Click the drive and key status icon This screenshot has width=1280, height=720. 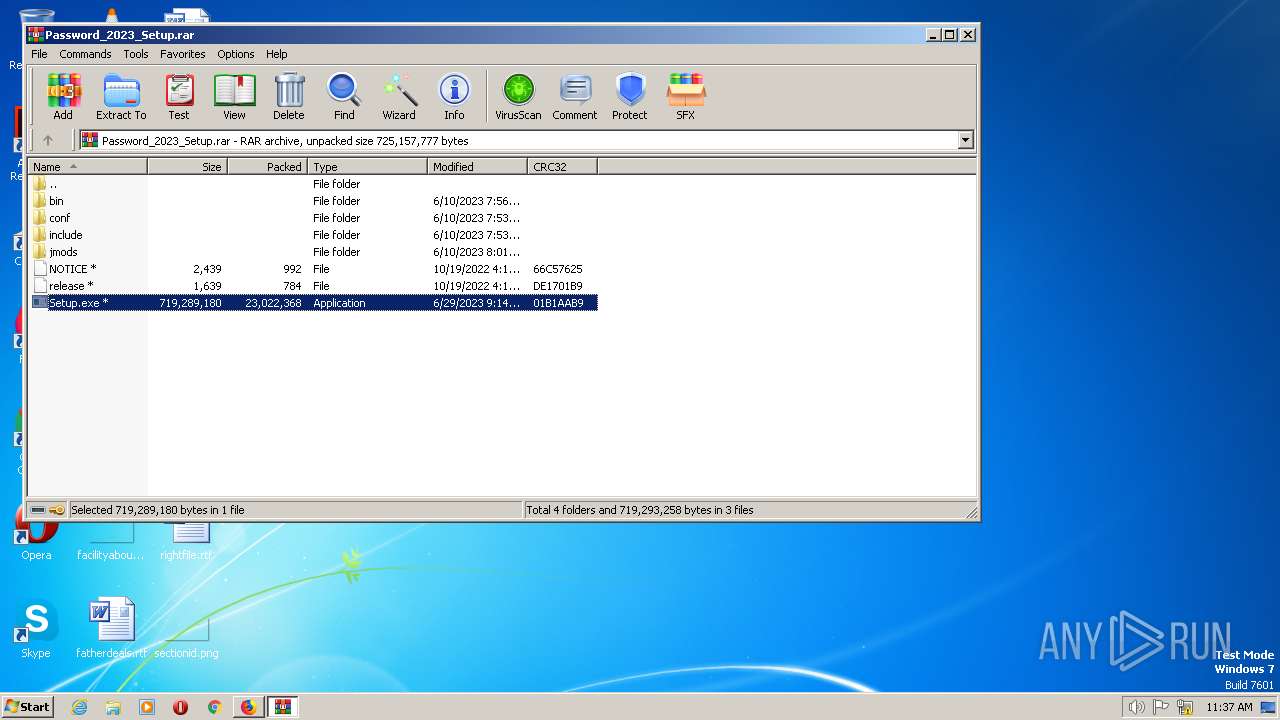coord(47,510)
